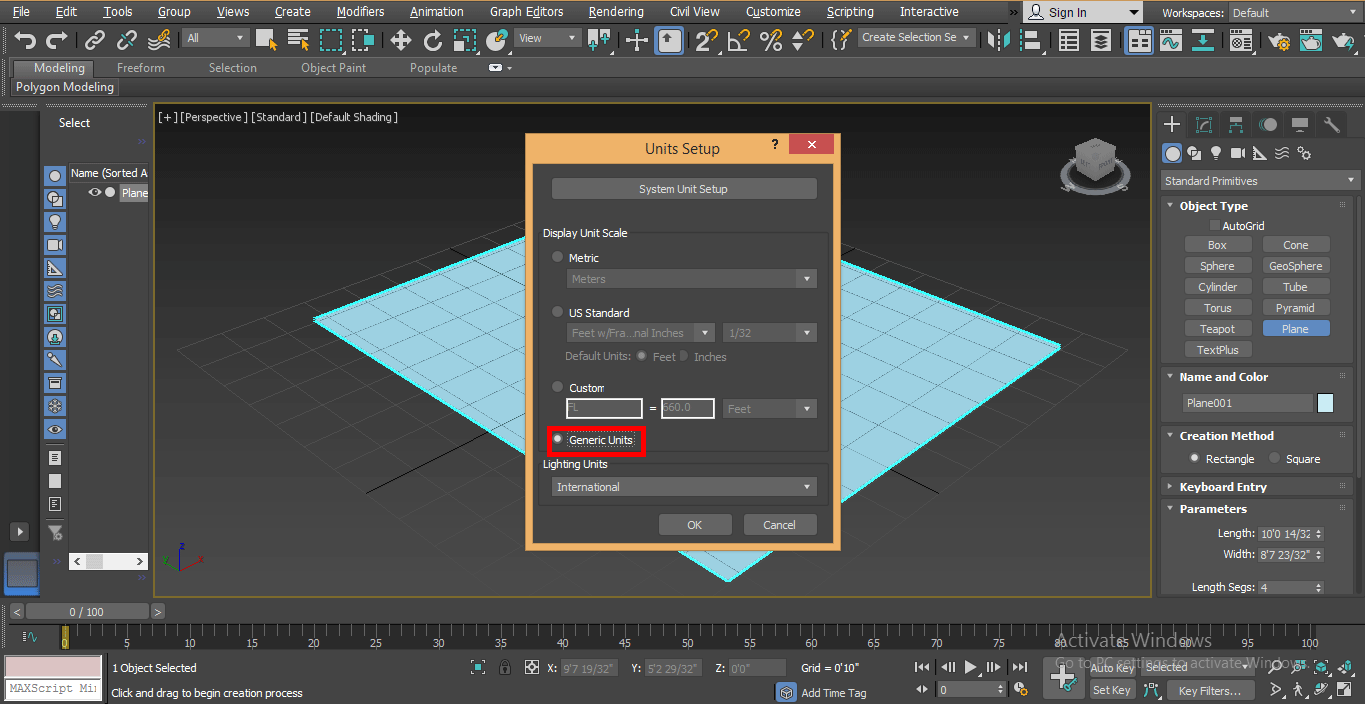Switch to the Cameras creation category icon
The width and height of the screenshot is (1365, 704).
(x=1238, y=153)
